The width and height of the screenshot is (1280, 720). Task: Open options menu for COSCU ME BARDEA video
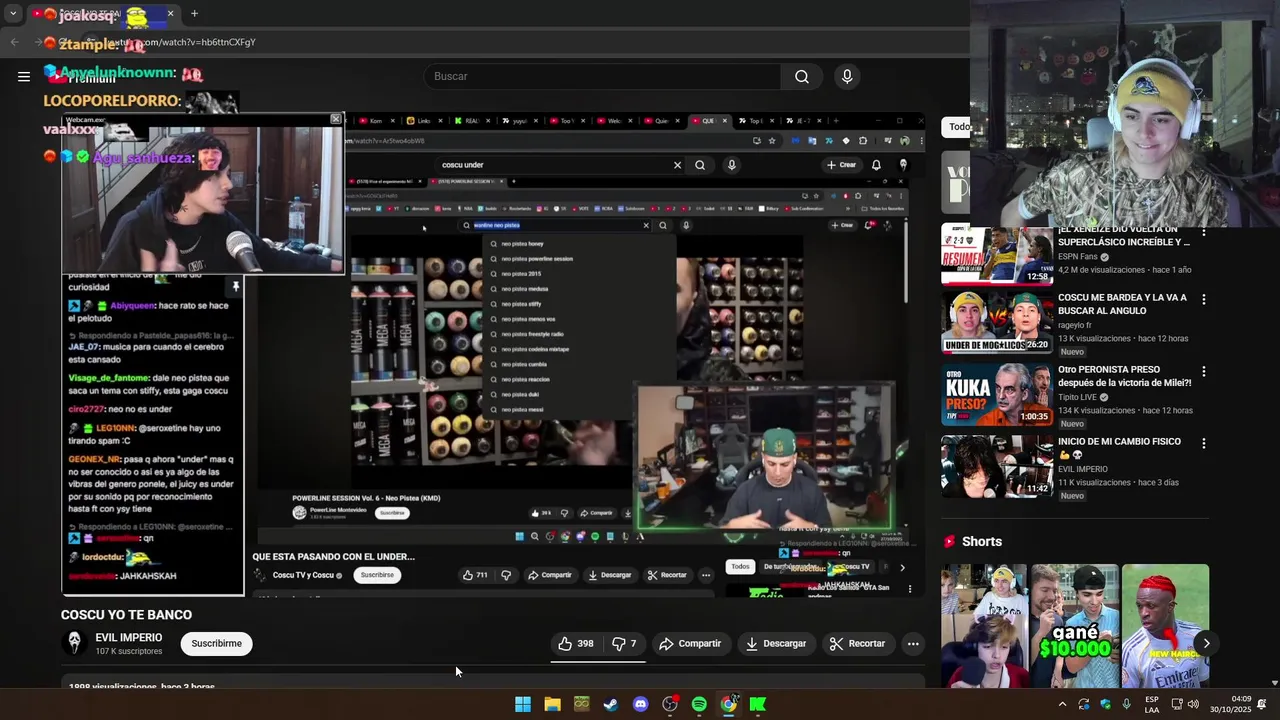pyautogui.click(x=1203, y=300)
